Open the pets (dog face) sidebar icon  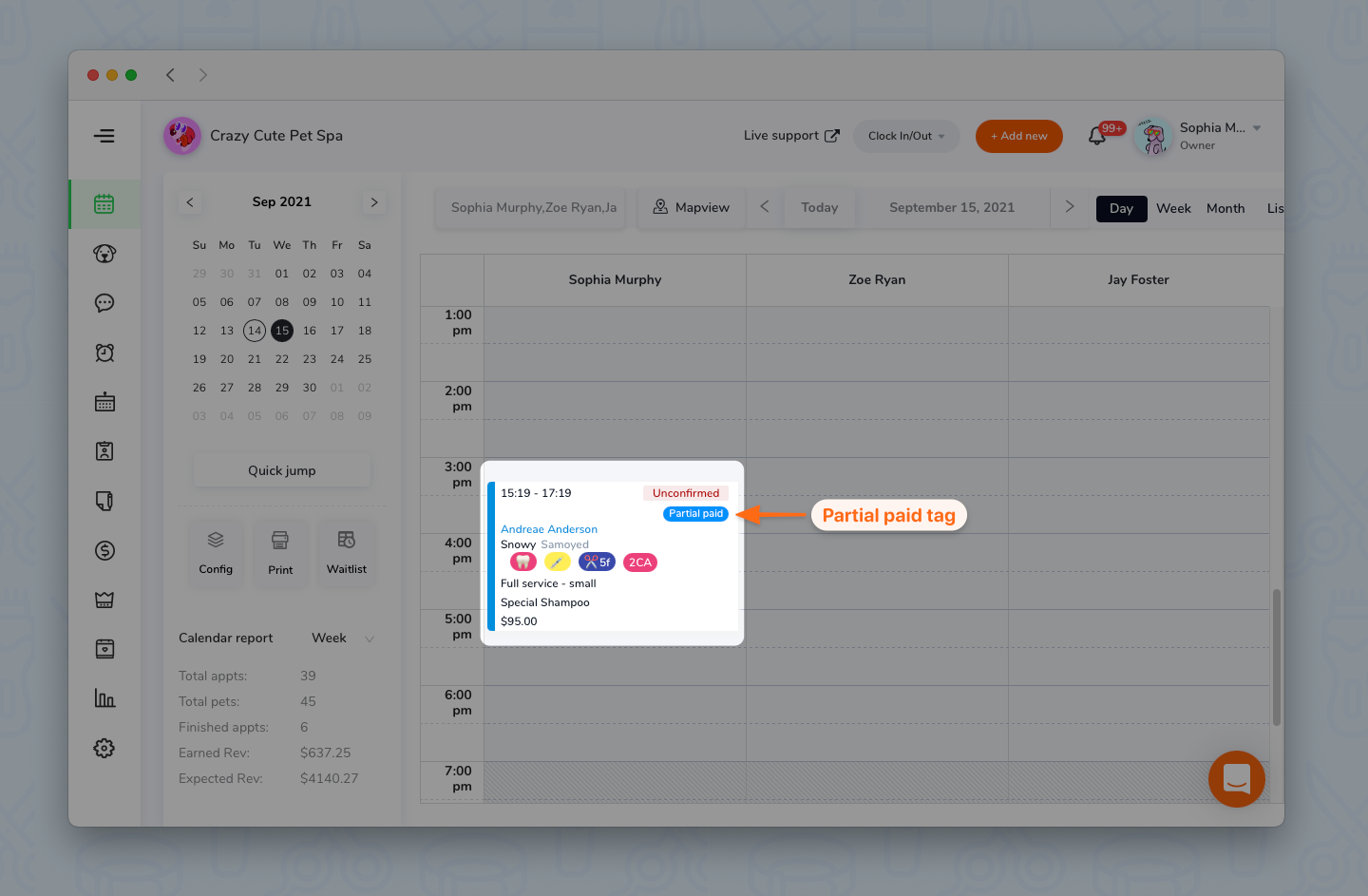[x=104, y=254]
